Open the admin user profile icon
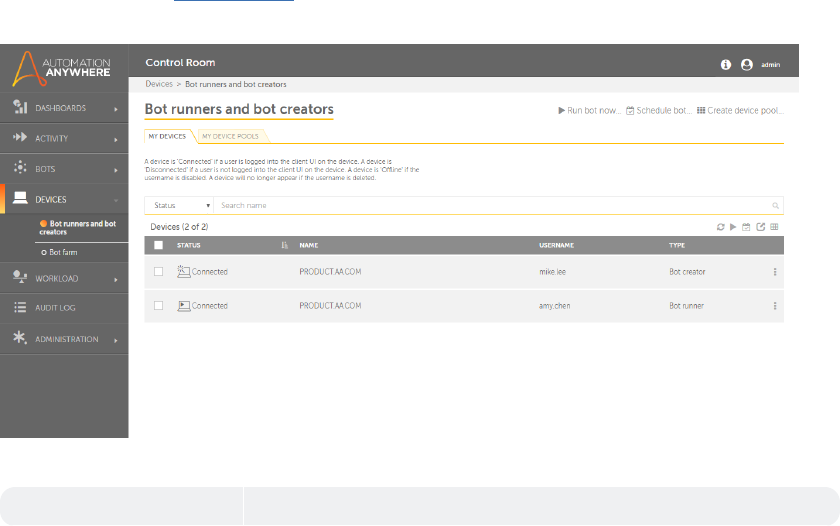This screenshot has height=526, width=840. pos(747,65)
